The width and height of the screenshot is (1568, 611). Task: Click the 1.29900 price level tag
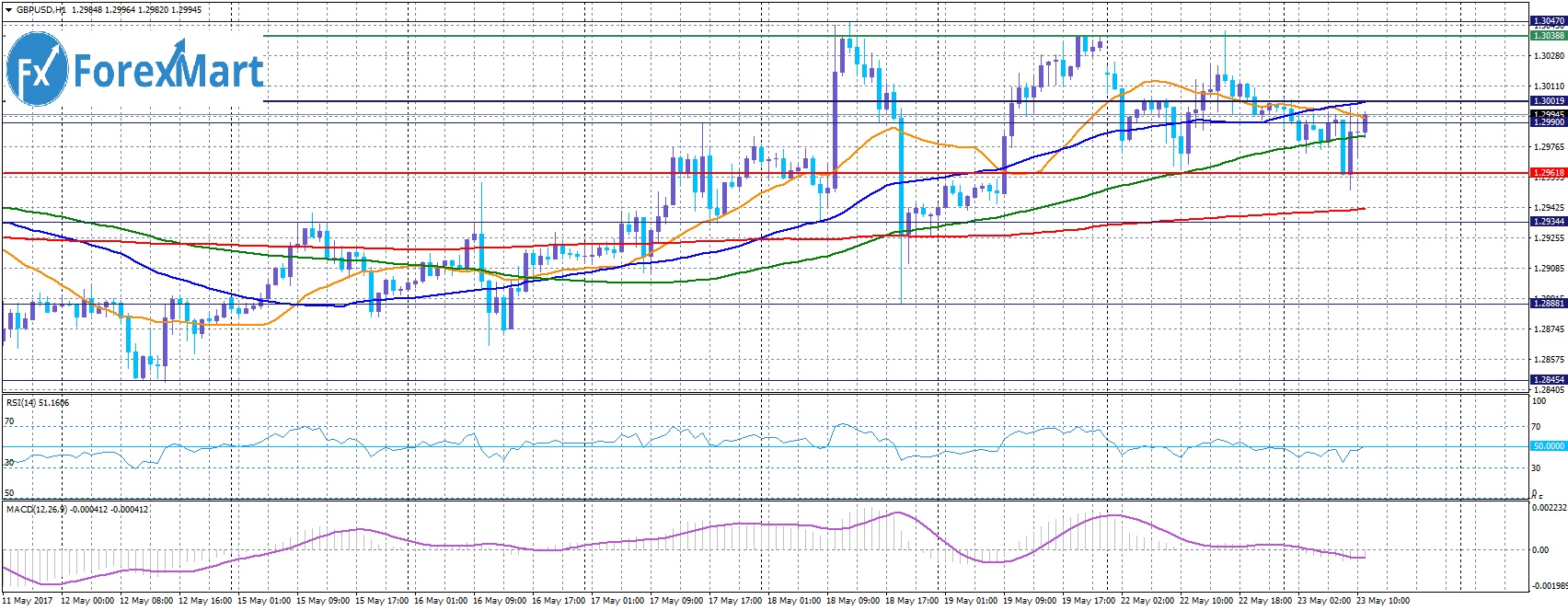click(x=1548, y=122)
